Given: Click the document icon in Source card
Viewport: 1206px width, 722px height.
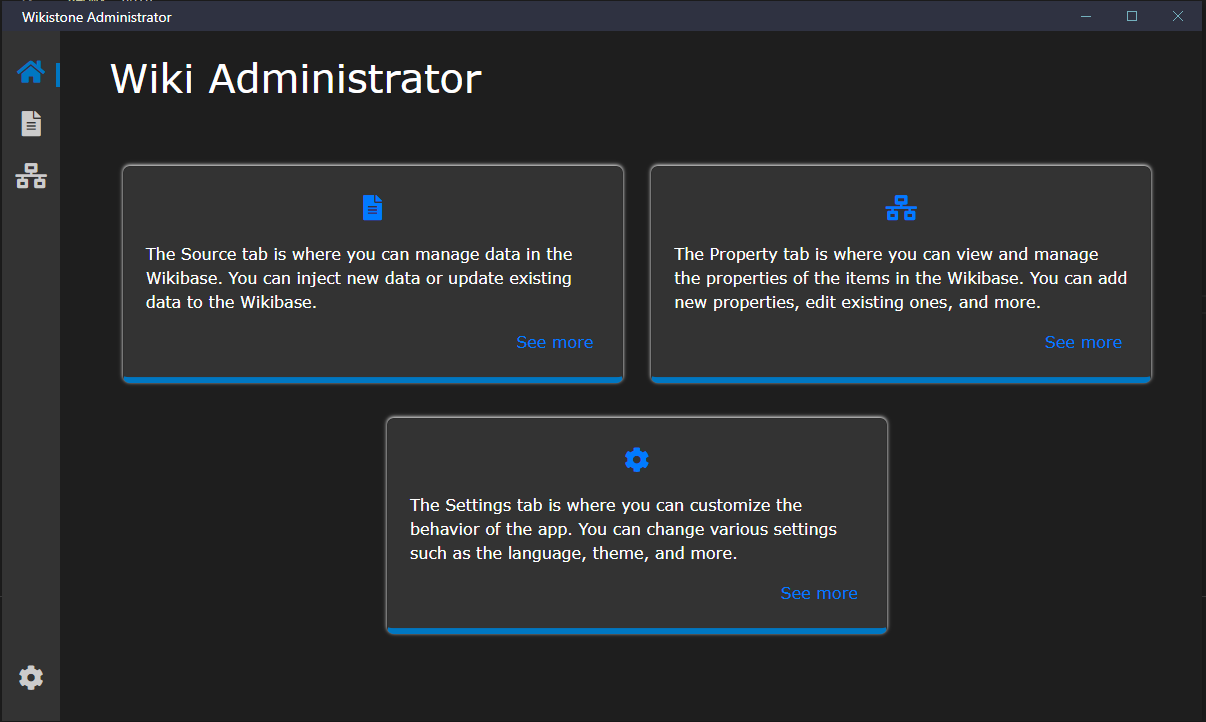Looking at the screenshot, I should [x=372, y=208].
